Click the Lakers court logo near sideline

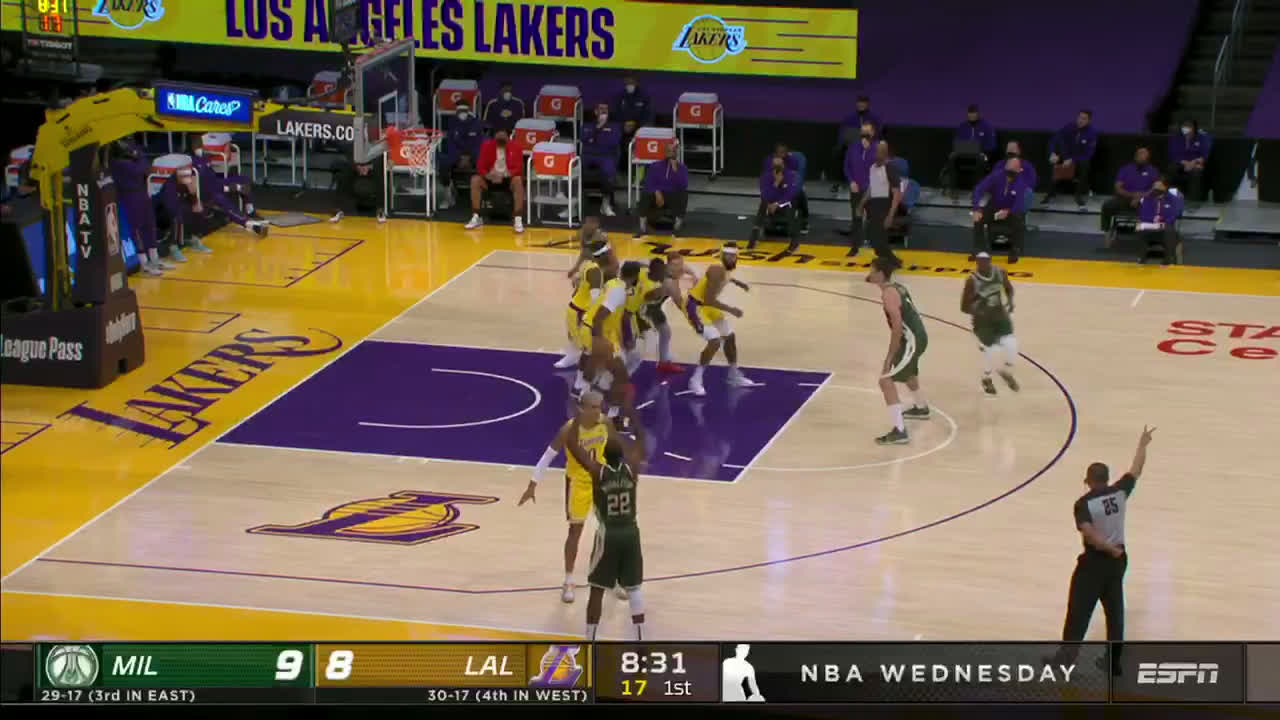click(374, 517)
